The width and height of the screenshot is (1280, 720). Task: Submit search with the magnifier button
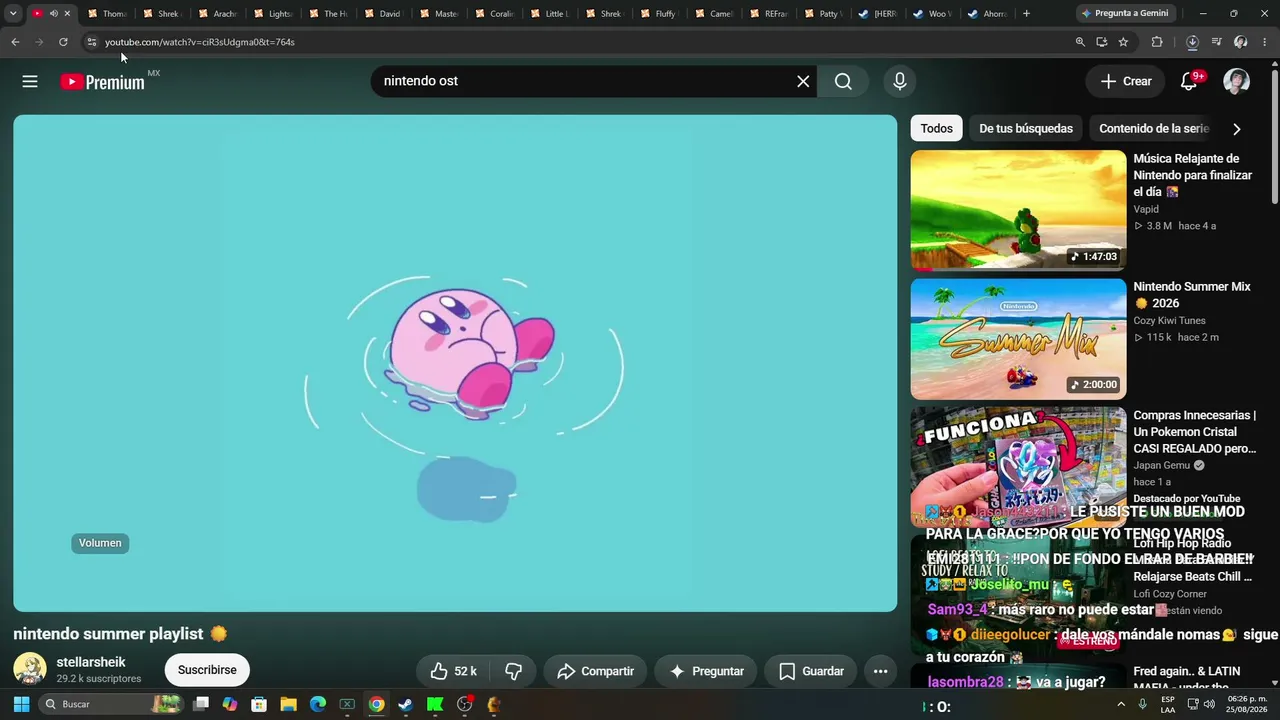pyautogui.click(x=844, y=82)
